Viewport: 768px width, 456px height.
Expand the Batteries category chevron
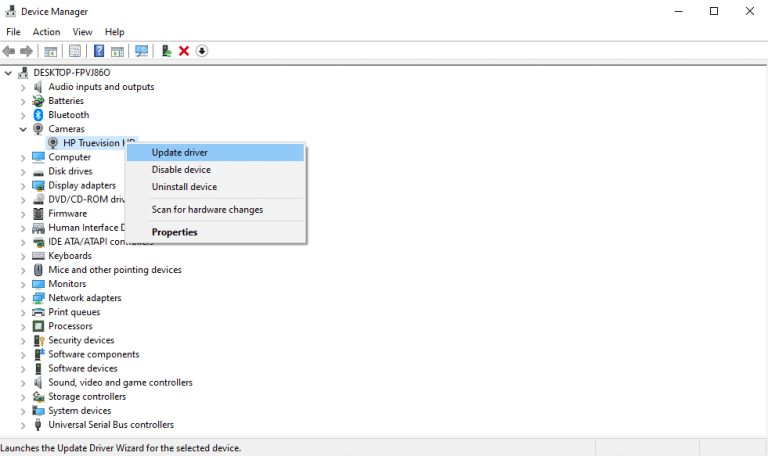(x=23, y=101)
